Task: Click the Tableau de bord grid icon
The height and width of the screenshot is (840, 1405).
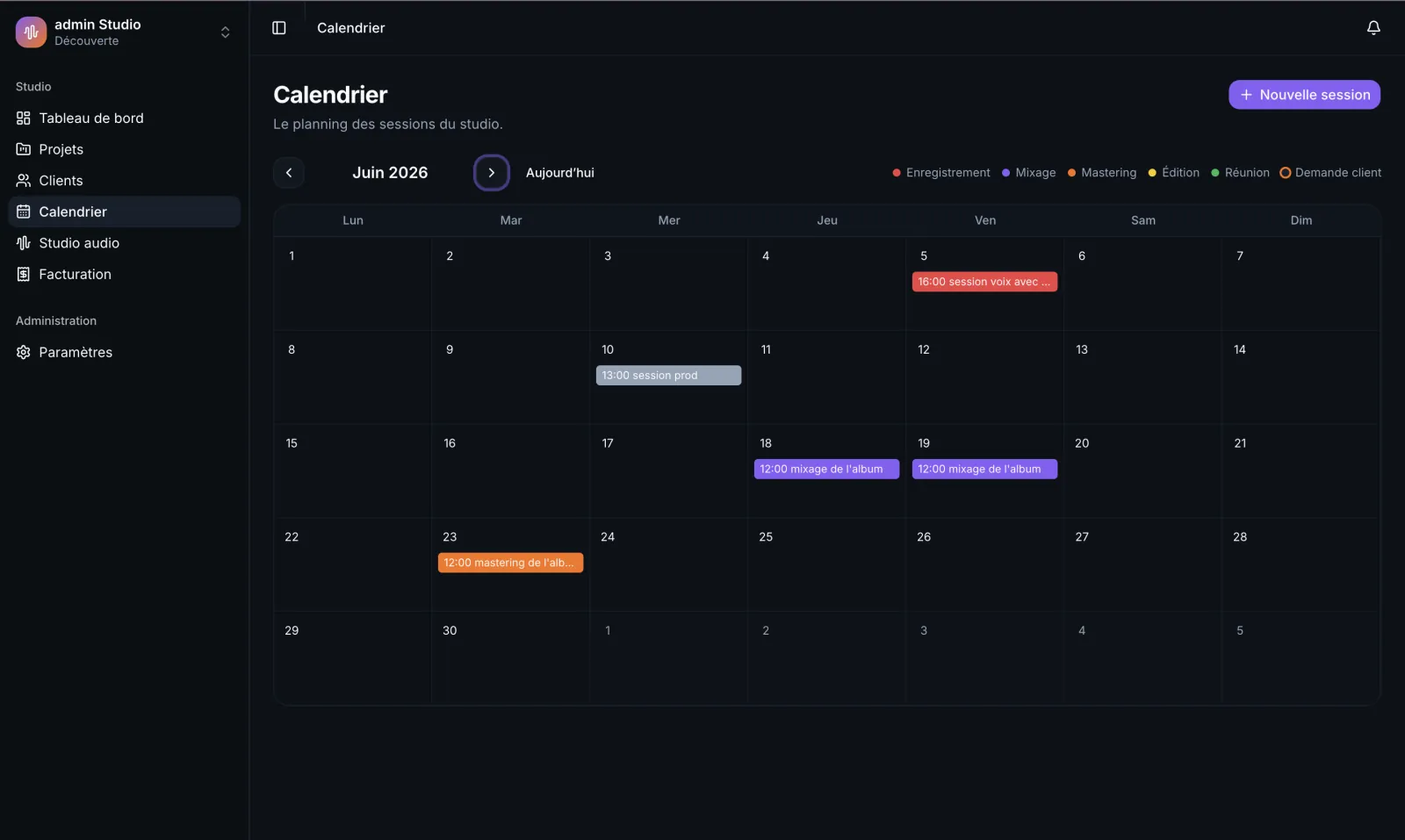Action: coord(24,118)
